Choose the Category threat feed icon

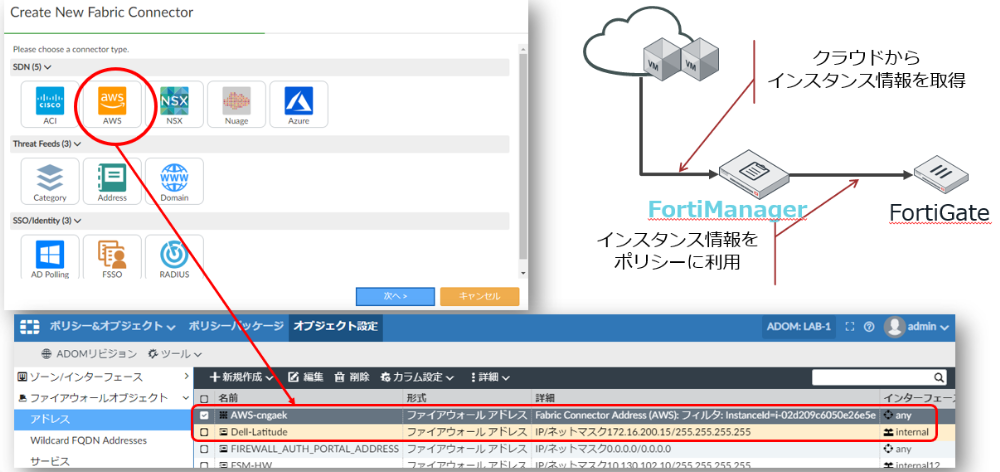(50, 181)
